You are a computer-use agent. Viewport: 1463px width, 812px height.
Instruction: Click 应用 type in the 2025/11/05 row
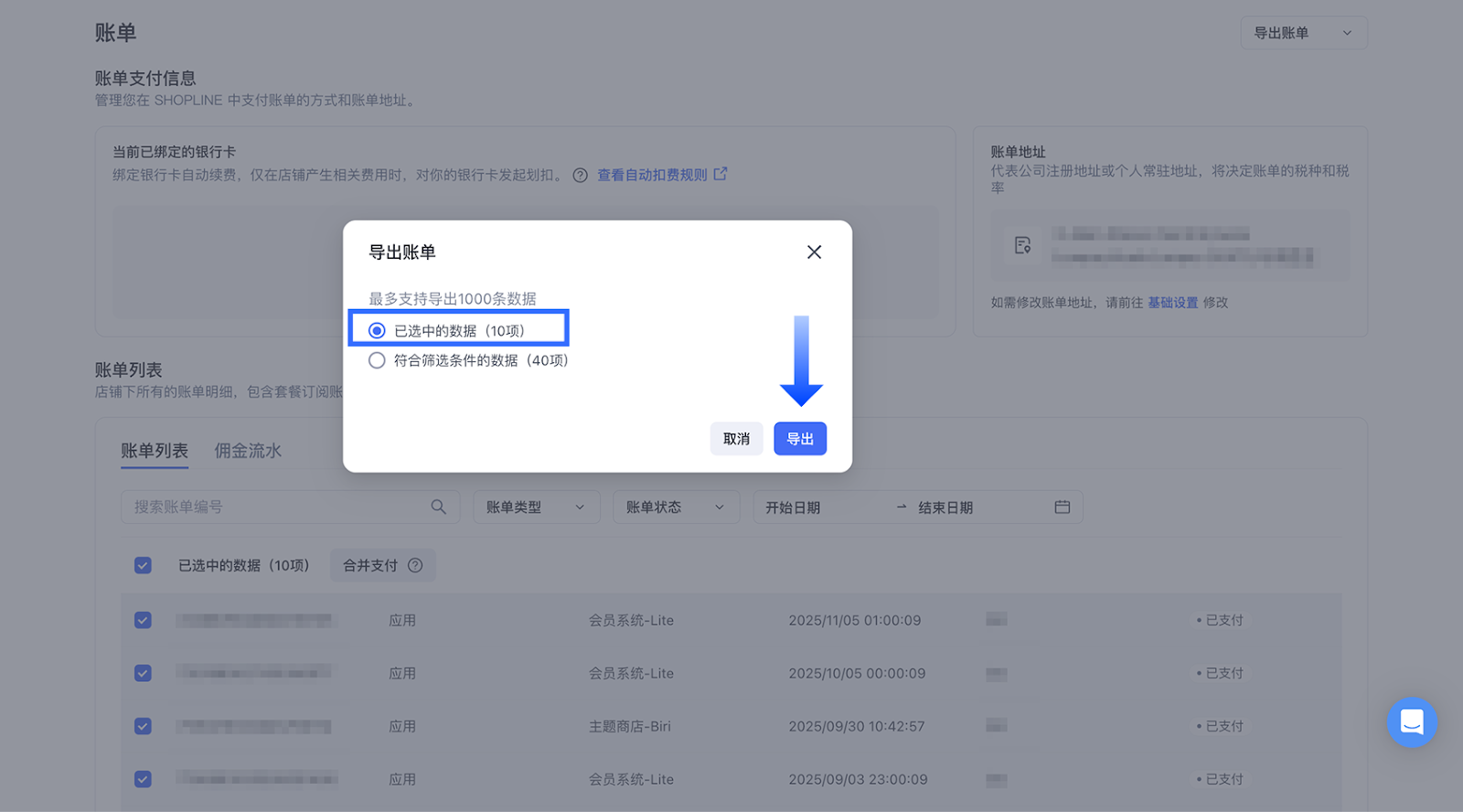[402, 620]
